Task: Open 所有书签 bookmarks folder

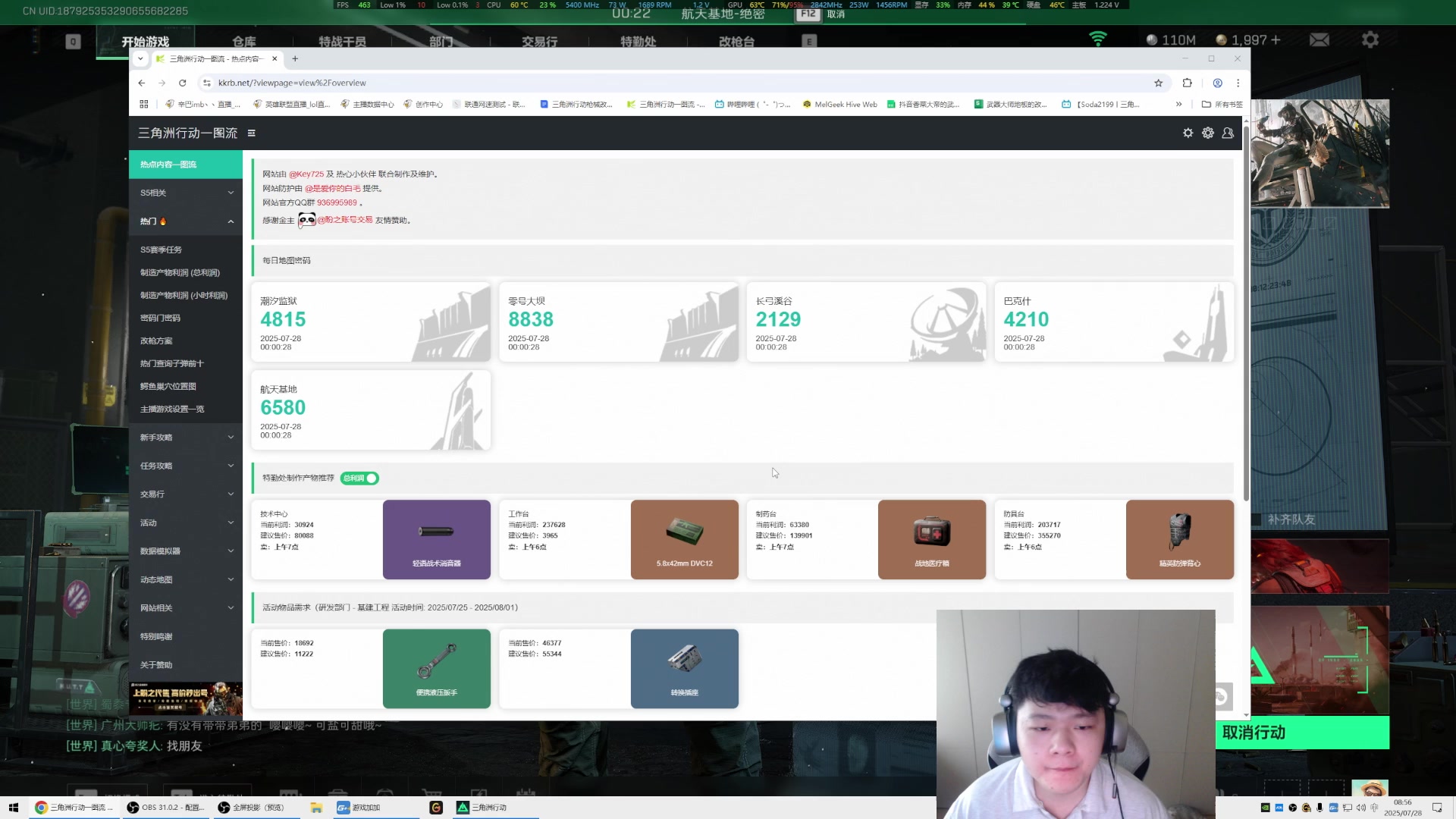Action: [x=1222, y=104]
